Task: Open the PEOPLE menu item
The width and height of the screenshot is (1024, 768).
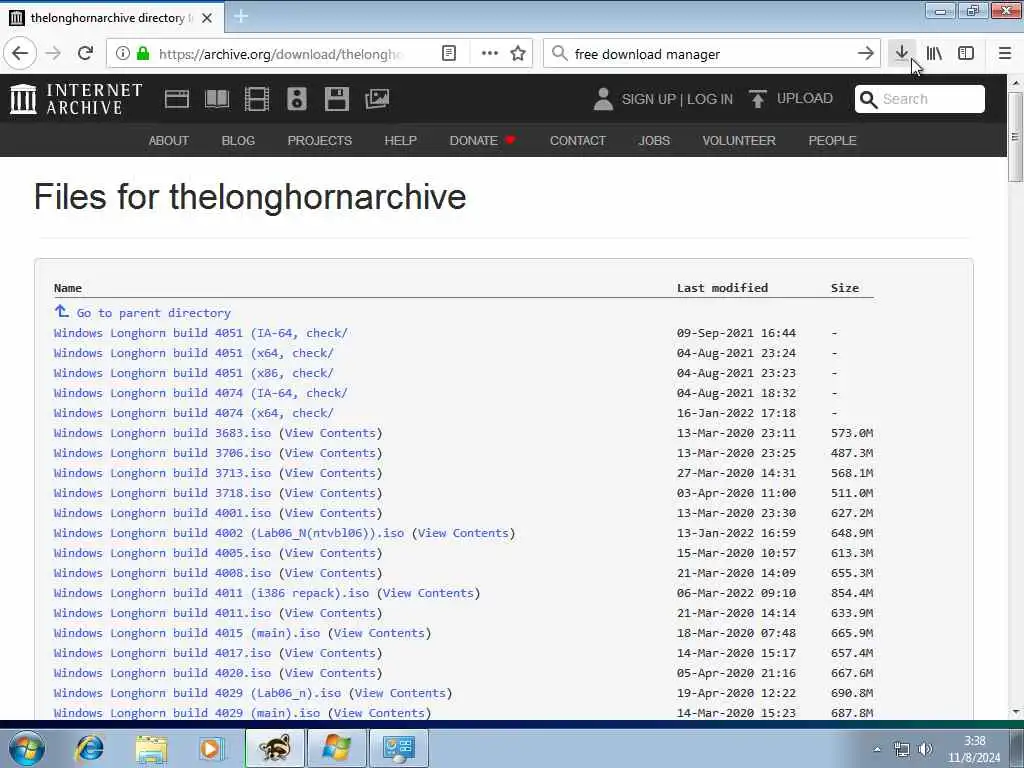Action: click(832, 140)
